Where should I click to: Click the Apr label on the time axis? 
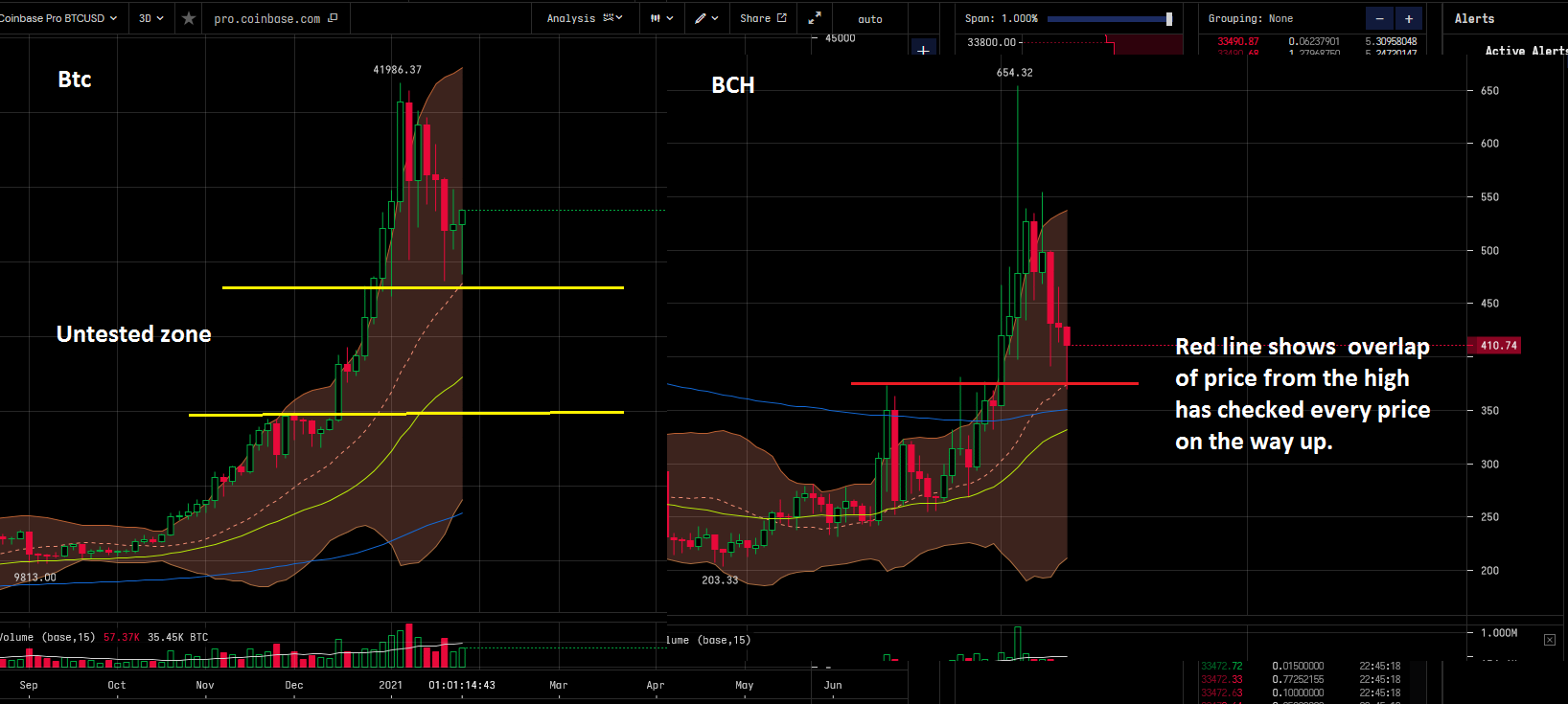[656, 685]
